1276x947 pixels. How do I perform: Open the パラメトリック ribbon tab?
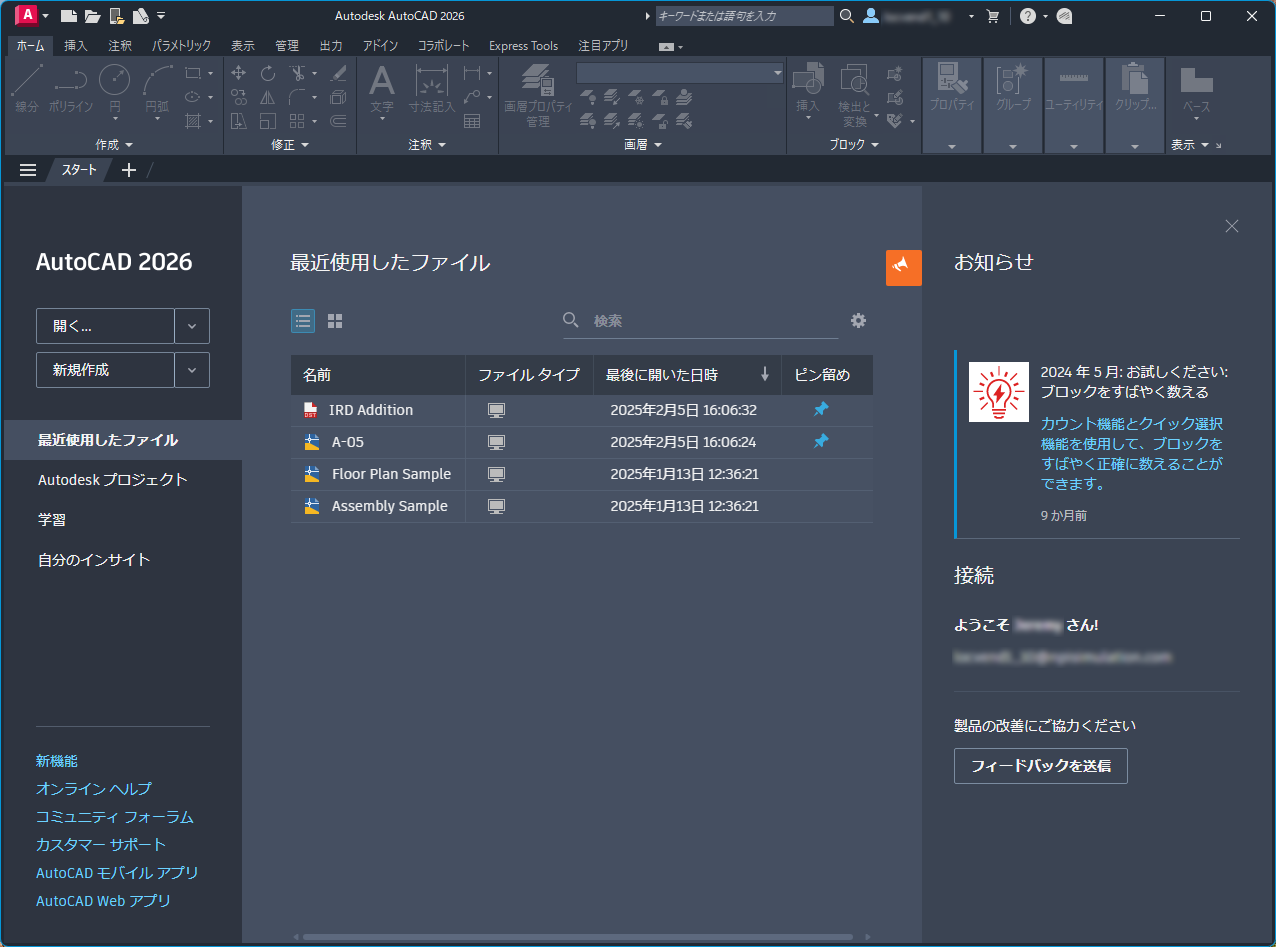tap(181, 46)
